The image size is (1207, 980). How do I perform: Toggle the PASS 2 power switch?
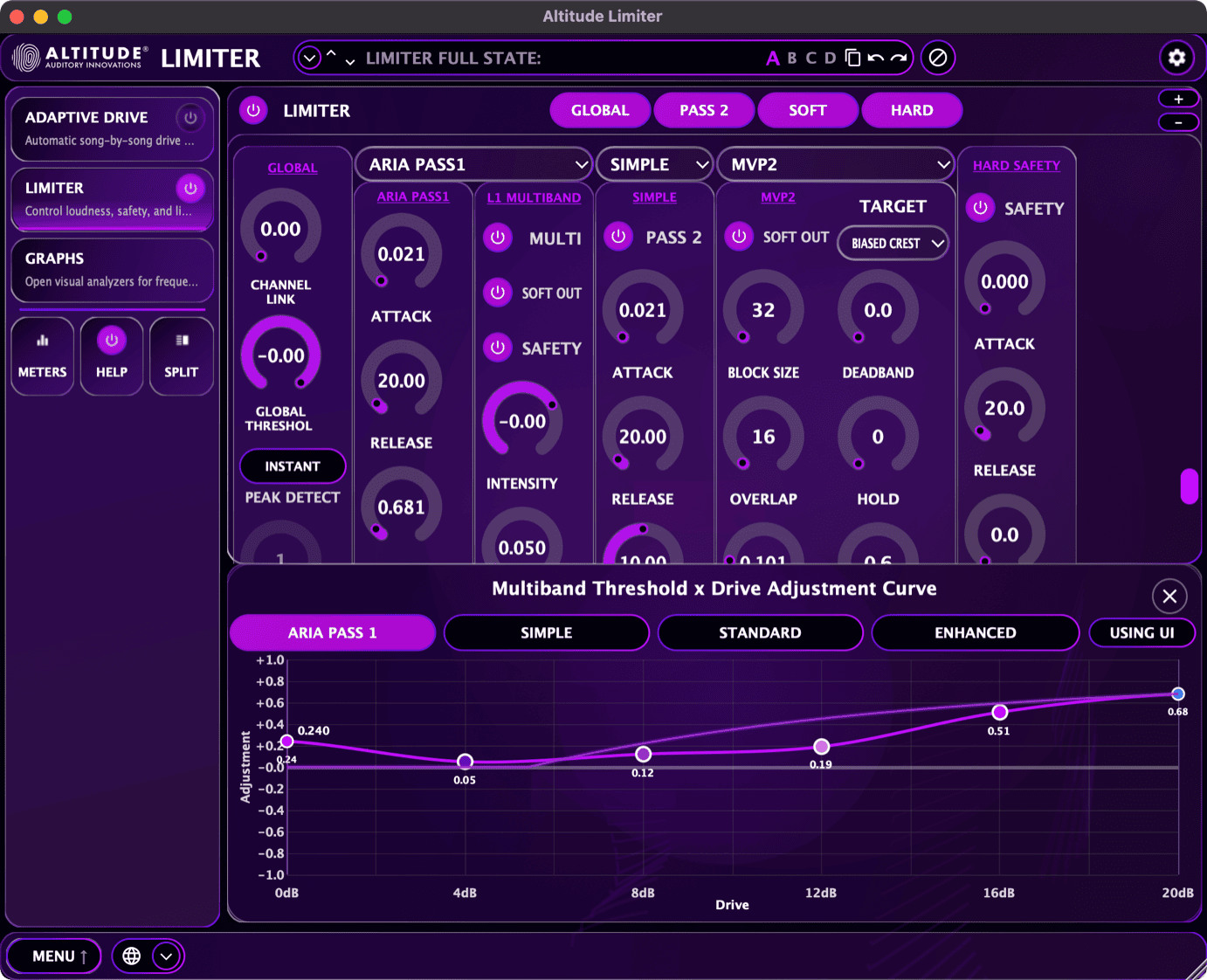[618, 237]
